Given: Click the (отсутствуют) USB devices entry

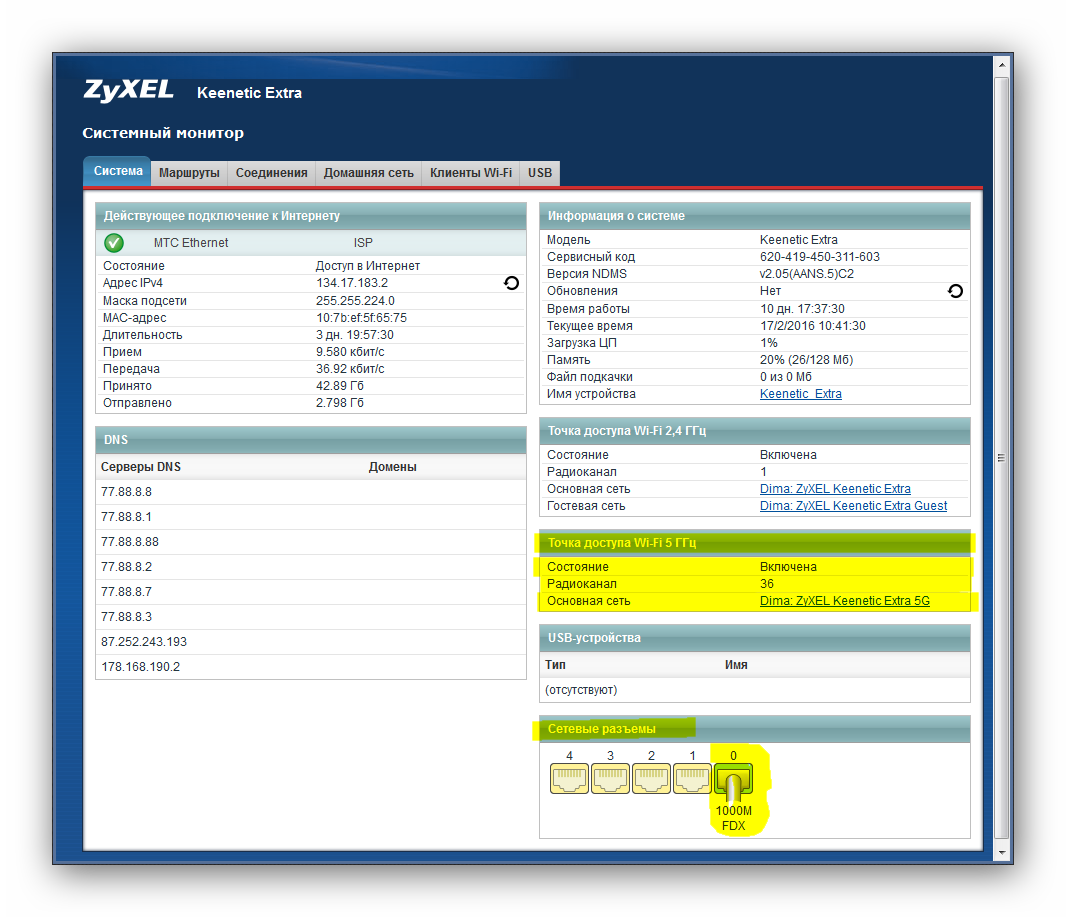Looking at the screenshot, I should 581,690.
